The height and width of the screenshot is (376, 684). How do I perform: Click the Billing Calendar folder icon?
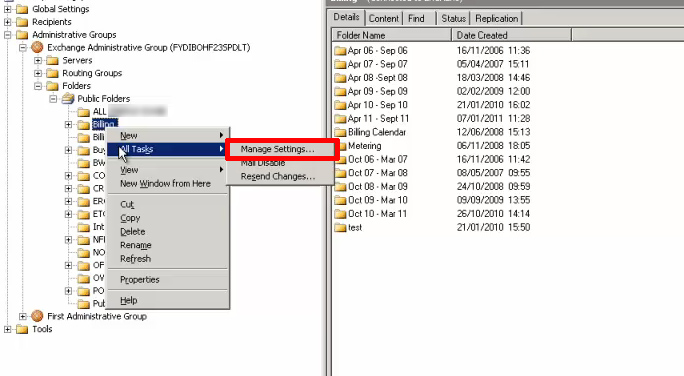coord(340,132)
